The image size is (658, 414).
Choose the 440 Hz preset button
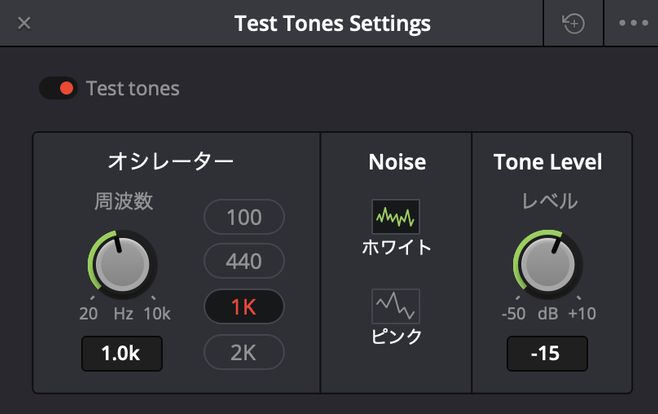tap(244, 261)
